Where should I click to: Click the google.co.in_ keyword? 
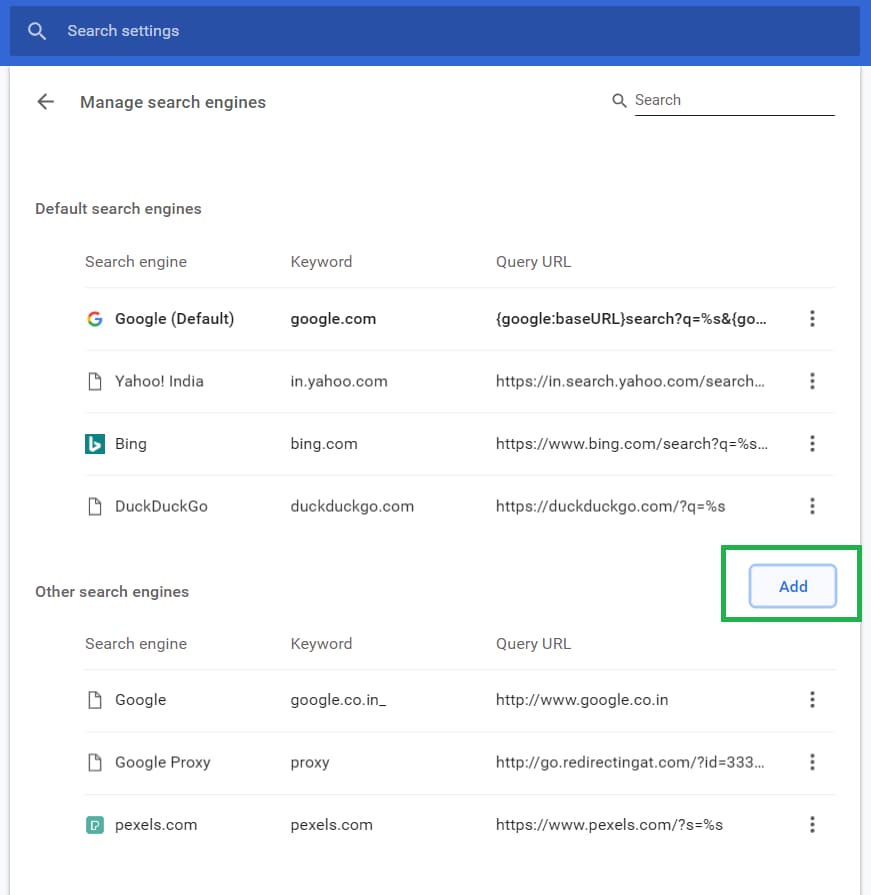point(338,700)
